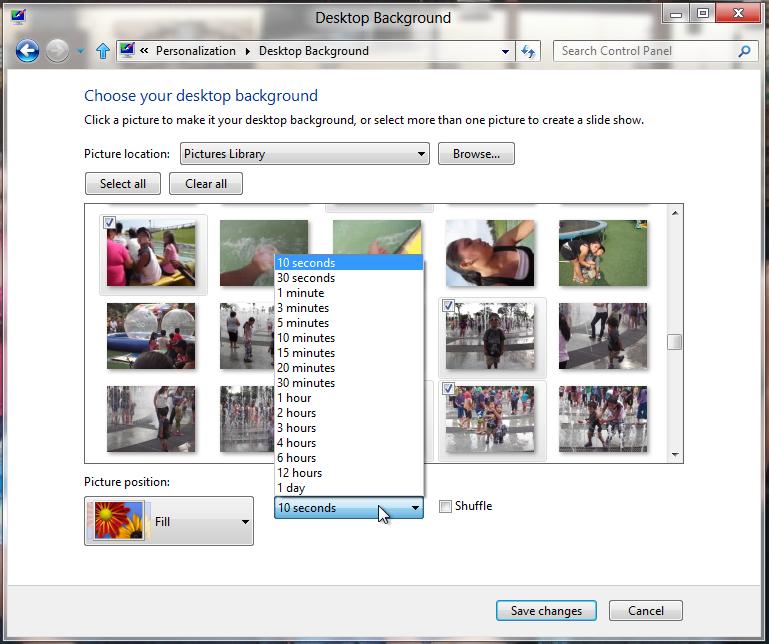Image resolution: width=769 pixels, height=644 pixels.
Task: Click the Save changes button
Action: tap(545, 611)
